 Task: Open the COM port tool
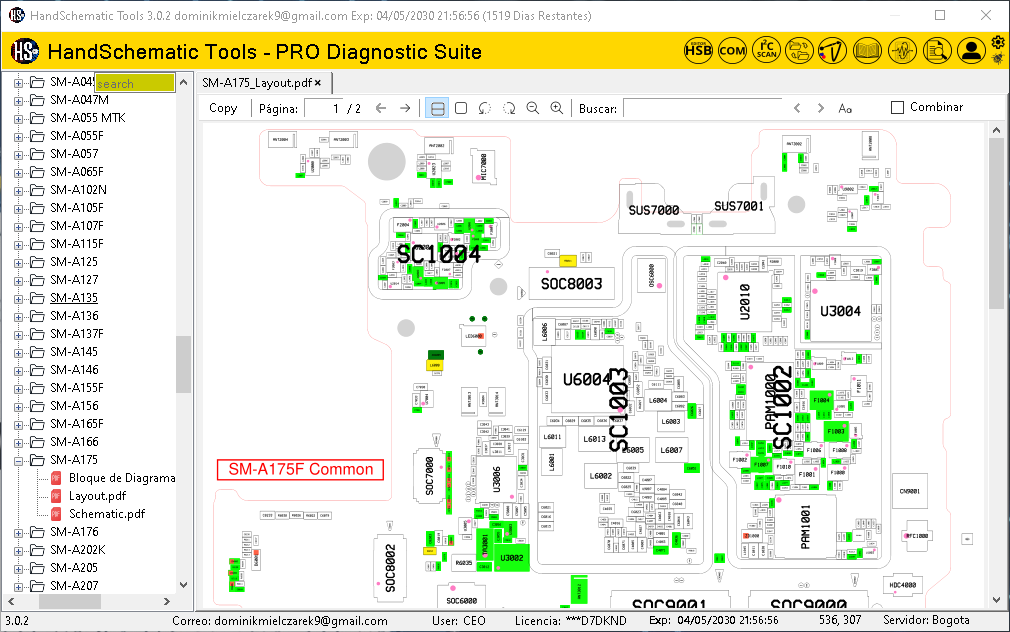(732, 50)
